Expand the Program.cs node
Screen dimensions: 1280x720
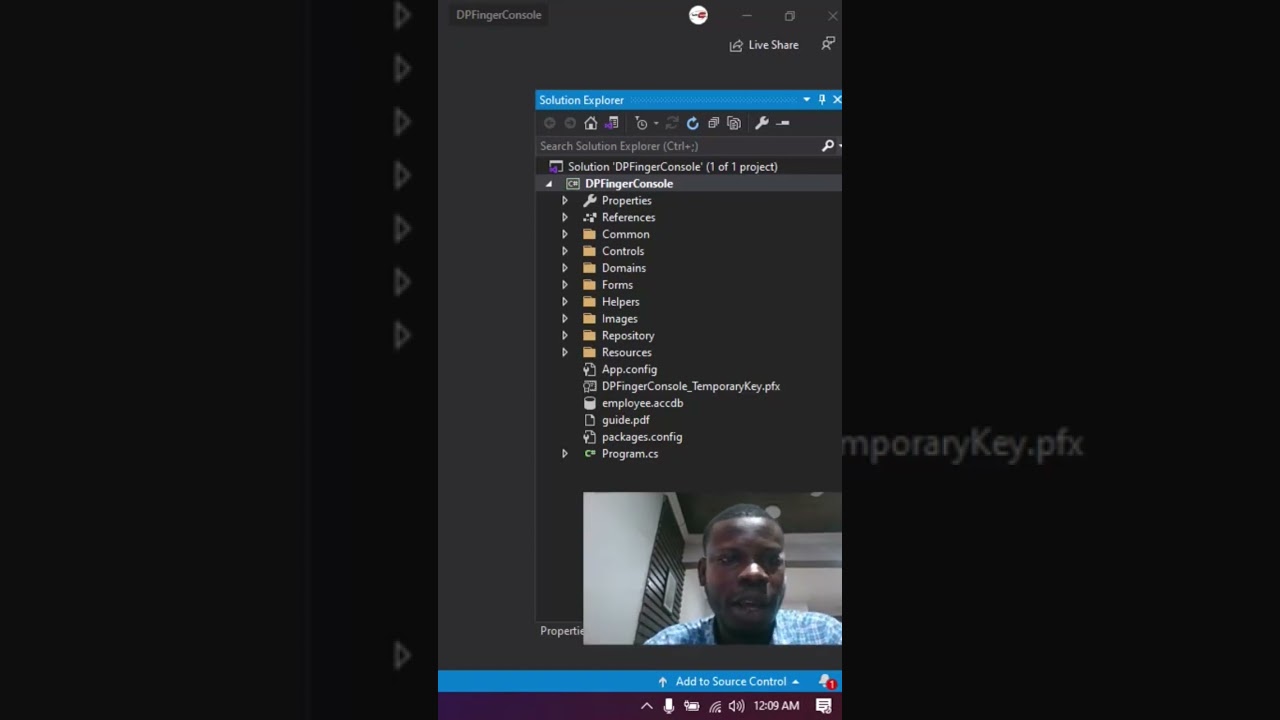coord(565,454)
